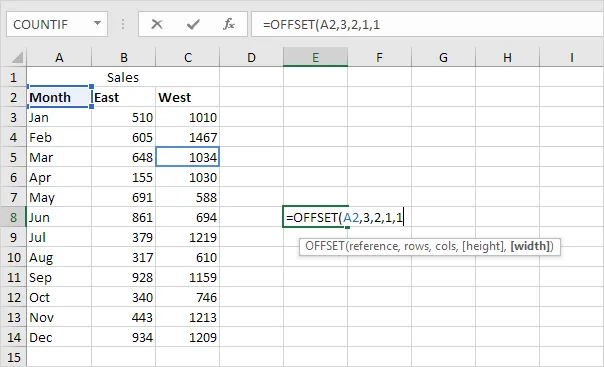Screen dimensions: 604x367
Task: Select row 15 header
Action: pyautogui.click(x=13, y=357)
